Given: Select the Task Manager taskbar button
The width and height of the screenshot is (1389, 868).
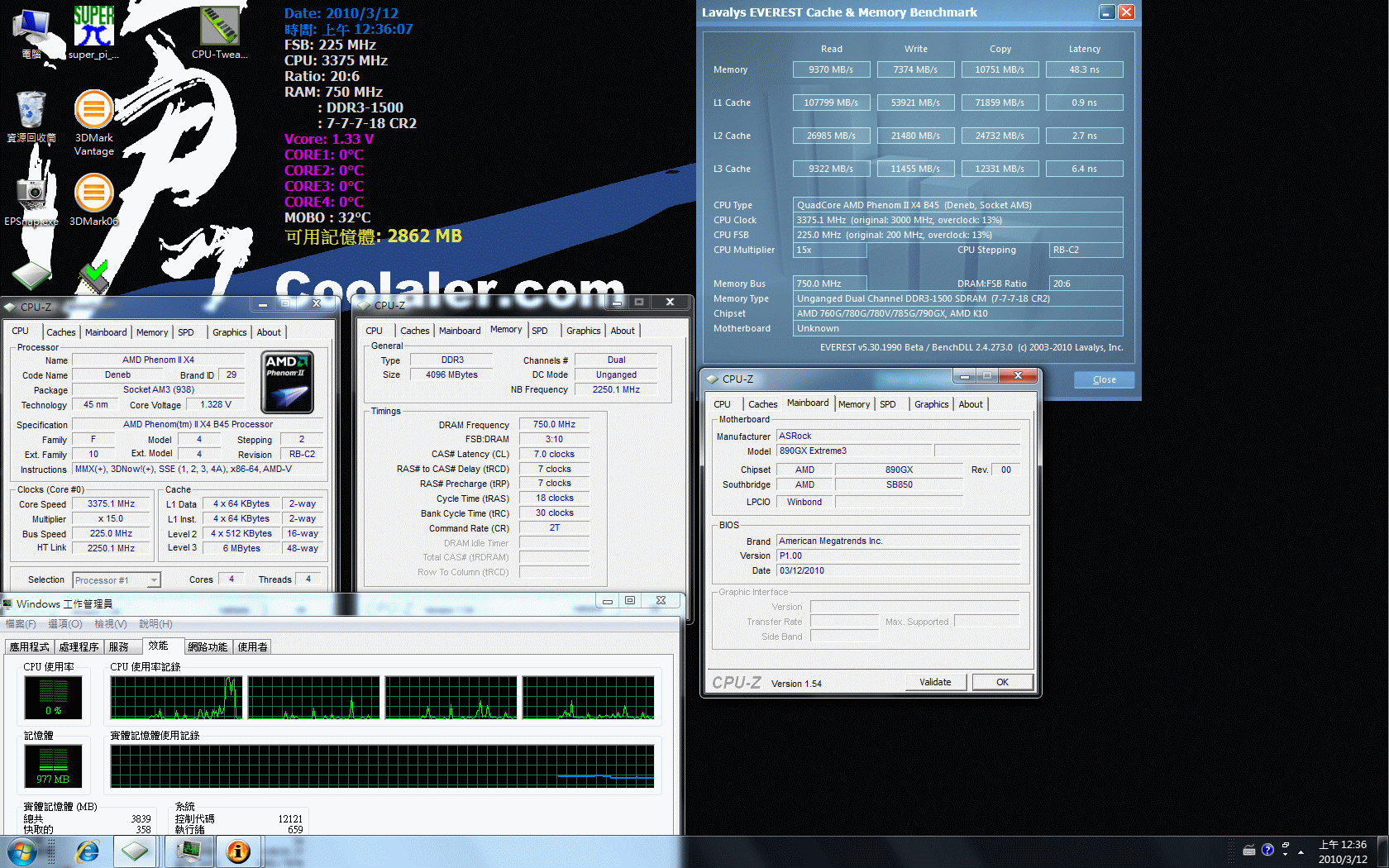Looking at the screenshot, I should 189,851.
